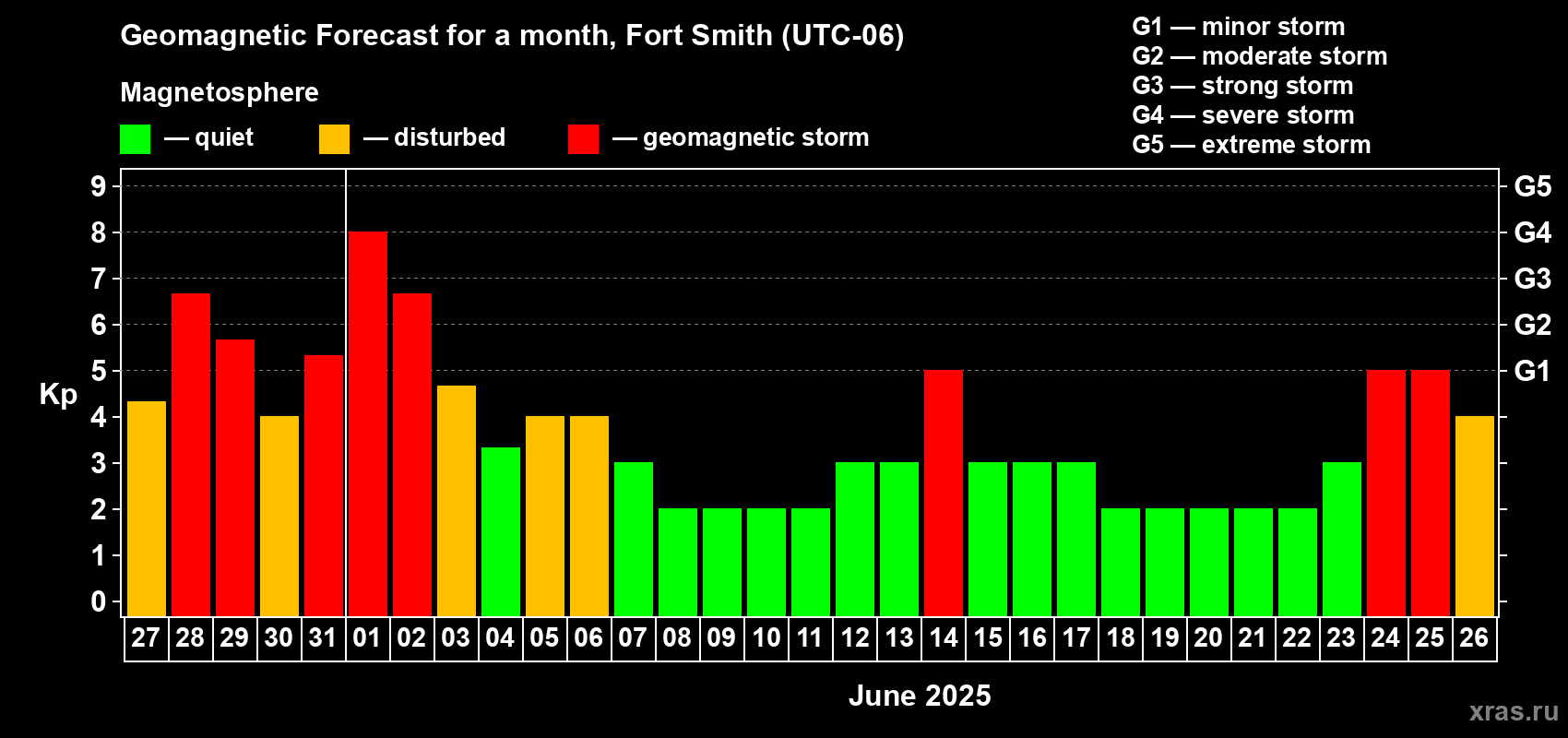This screenshot has height=738, width=1568.
Task: Click the yellow bar for date 03
Action: point(457,501)
